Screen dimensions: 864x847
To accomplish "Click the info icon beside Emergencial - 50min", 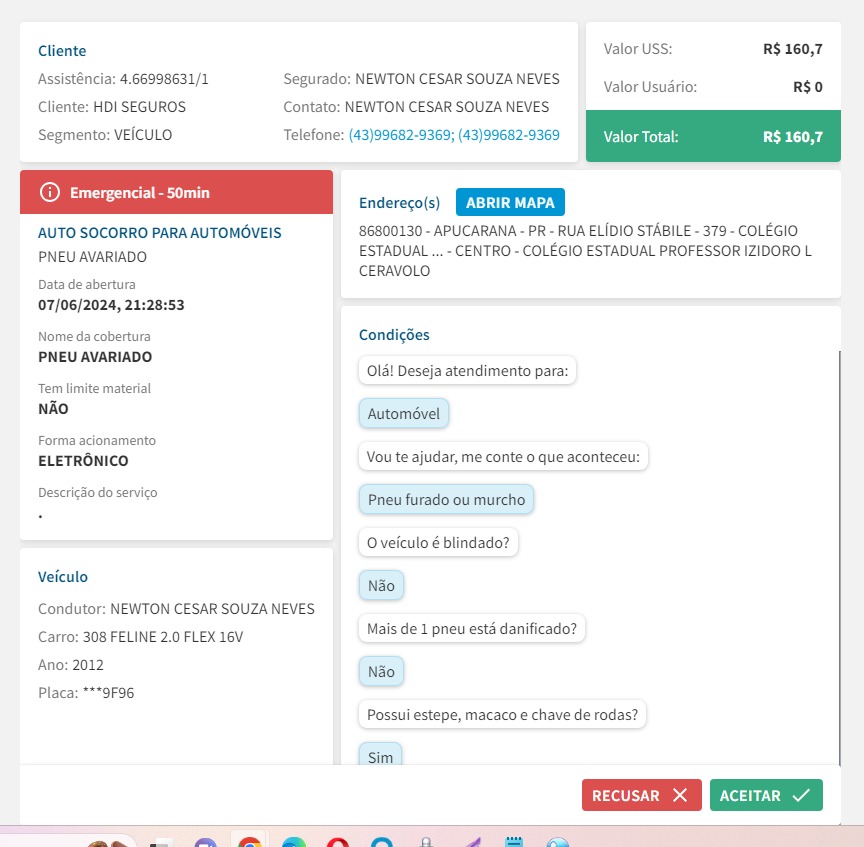I will point(50,192).
